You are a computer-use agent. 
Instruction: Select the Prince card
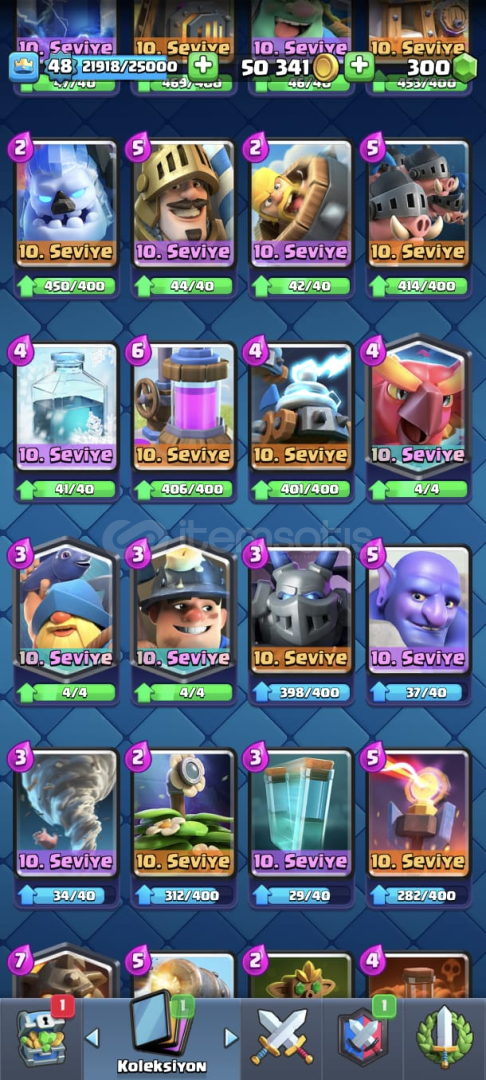click(184, 204)
